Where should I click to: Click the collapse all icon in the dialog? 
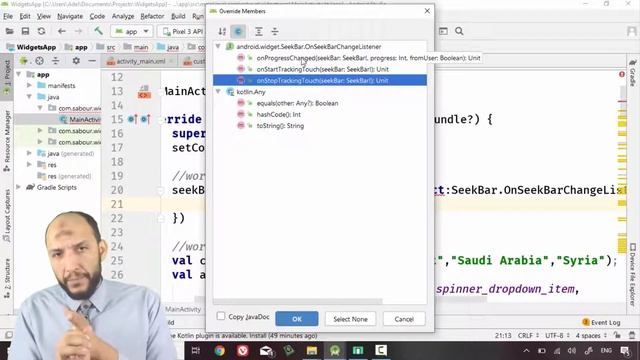[275, 31]
